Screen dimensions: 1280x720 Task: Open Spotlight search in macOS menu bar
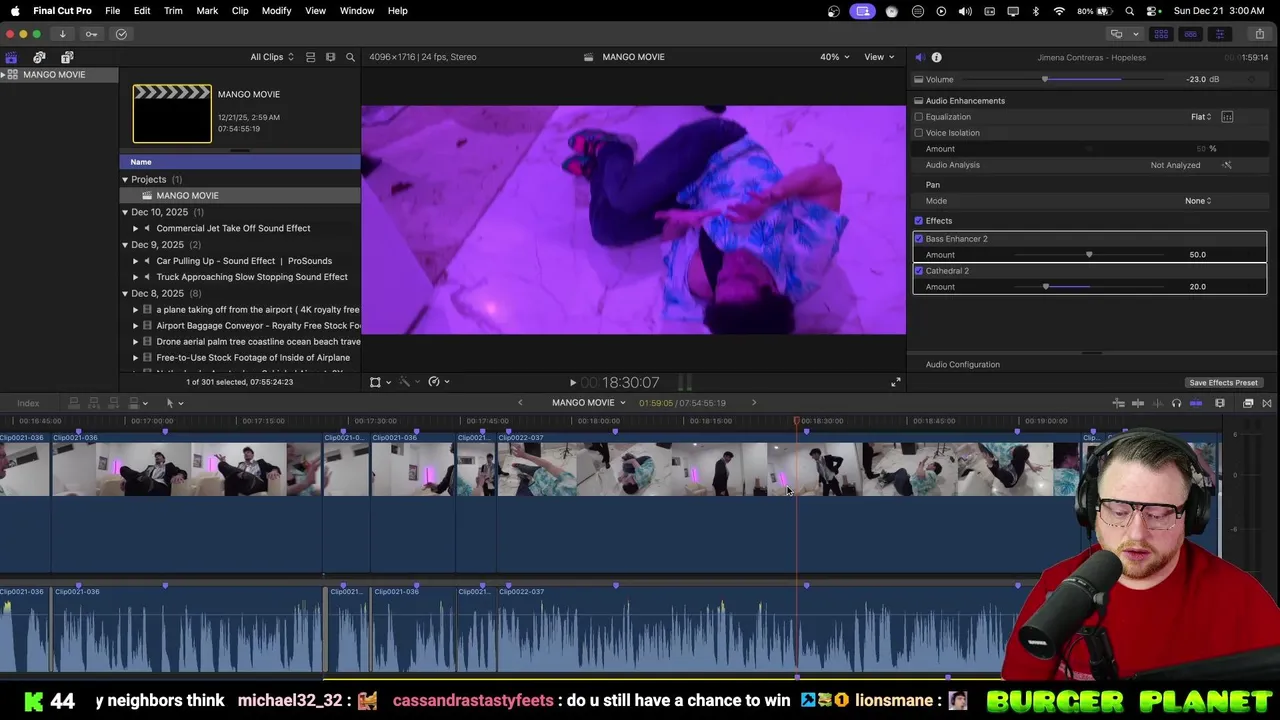(x=1130, y=11)
